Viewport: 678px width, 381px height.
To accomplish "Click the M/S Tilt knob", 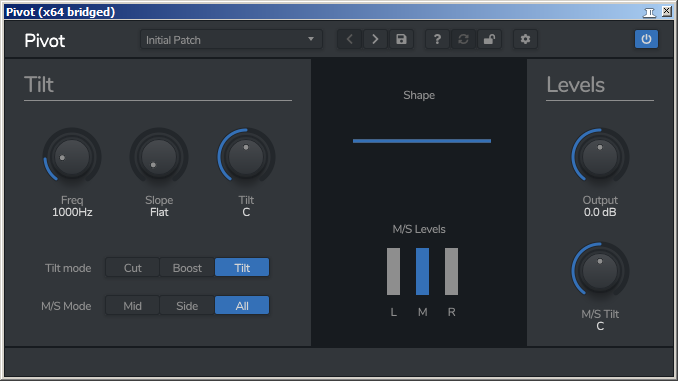I will [x=600, y=271].
